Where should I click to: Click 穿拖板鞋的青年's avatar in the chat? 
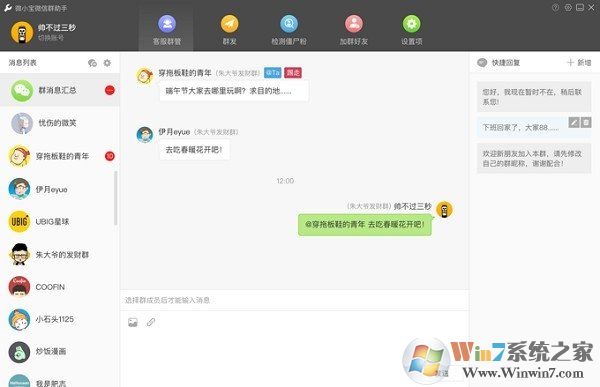(145, 76)
